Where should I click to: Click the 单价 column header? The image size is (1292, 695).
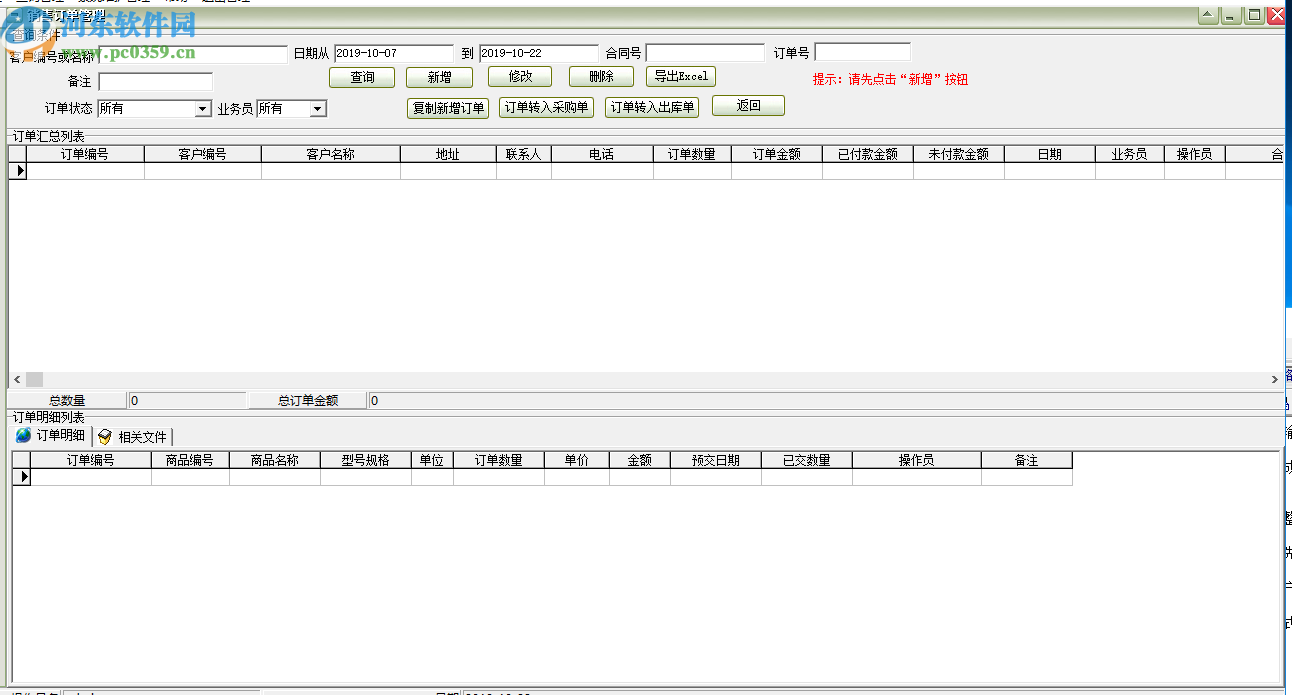577,460
